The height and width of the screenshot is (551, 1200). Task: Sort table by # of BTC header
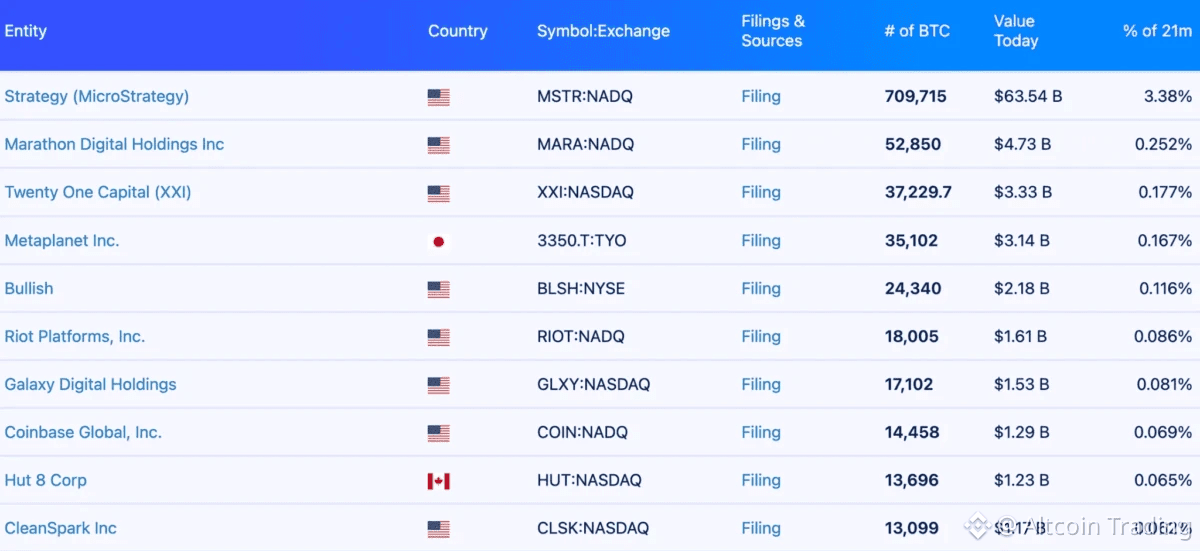(917, 31)
